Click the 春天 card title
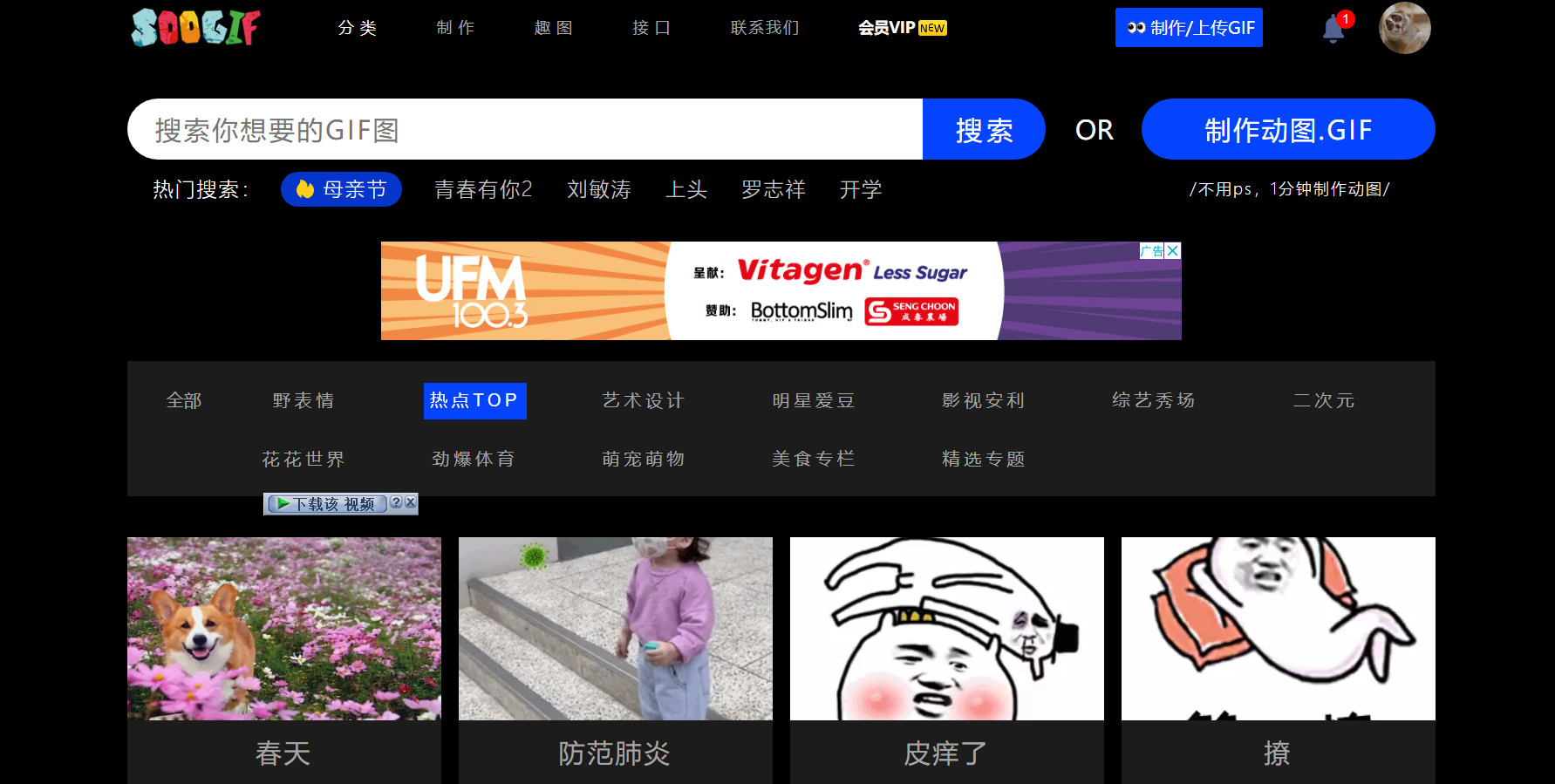Viewport: 1555px width, 784px height. 283,753
